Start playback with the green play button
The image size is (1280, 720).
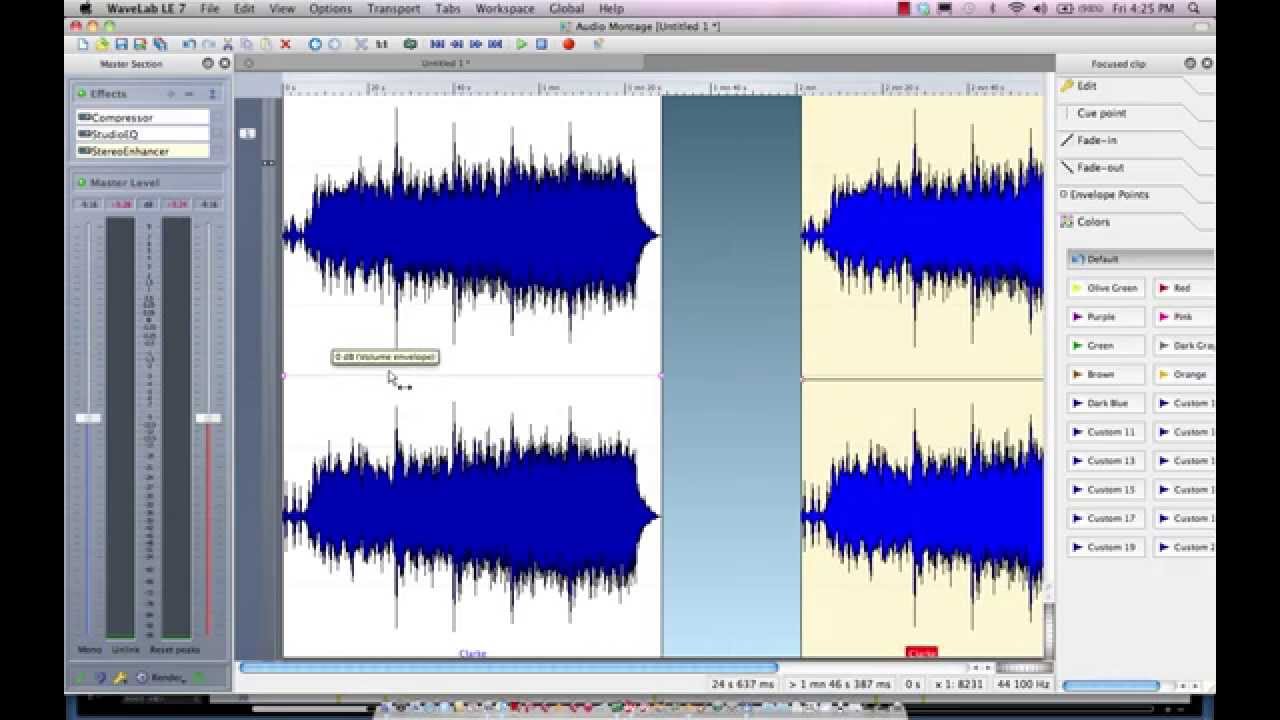(521, 44)
